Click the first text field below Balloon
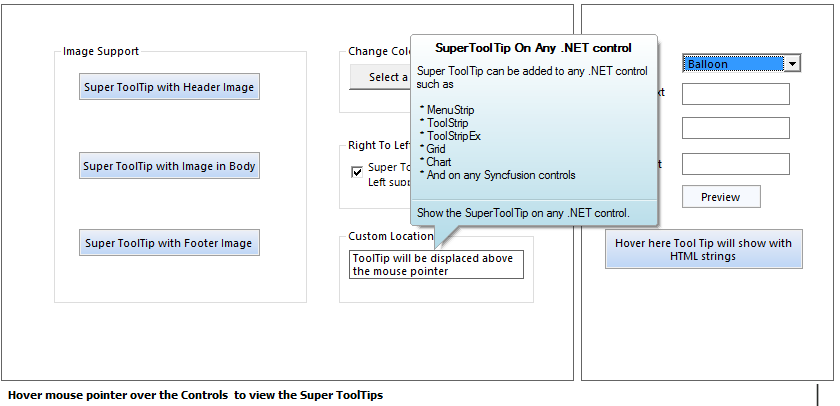840x406 pixels. [735, 94]
